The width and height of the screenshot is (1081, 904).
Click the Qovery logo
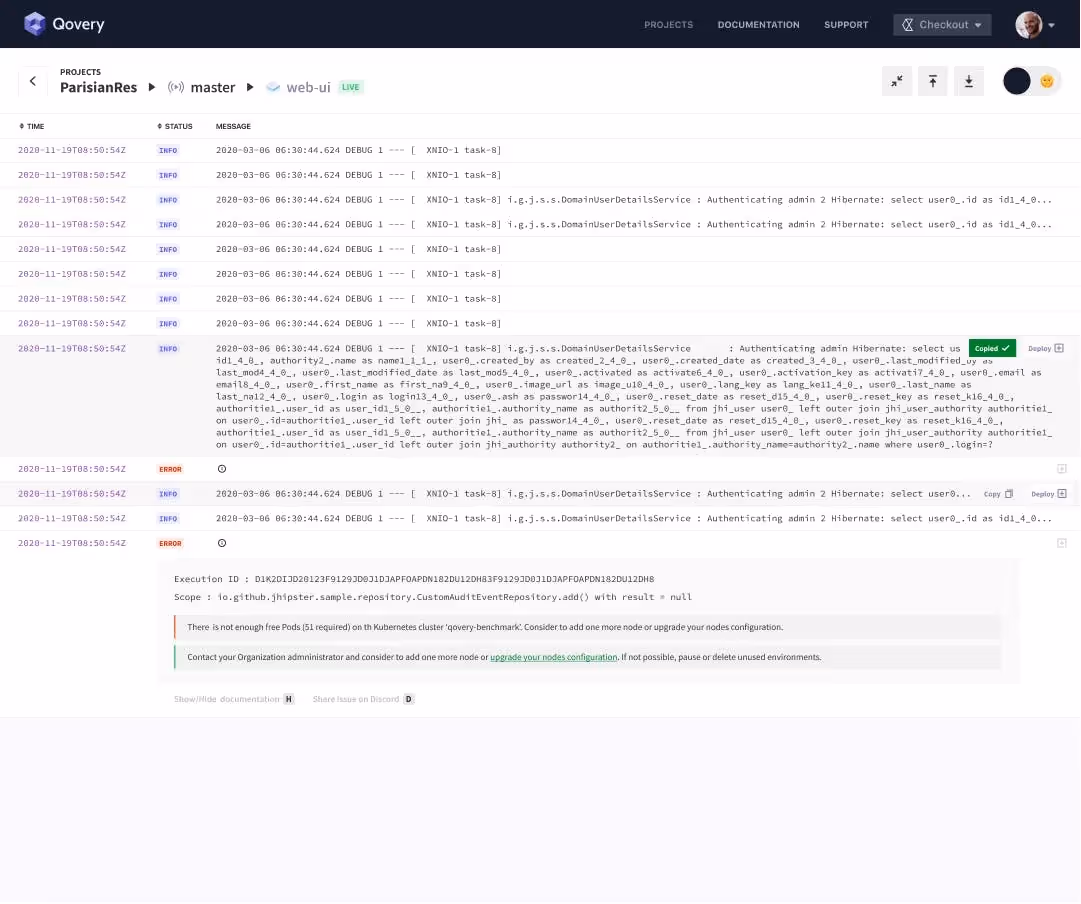pyautogui.click(x=63, y=23)
